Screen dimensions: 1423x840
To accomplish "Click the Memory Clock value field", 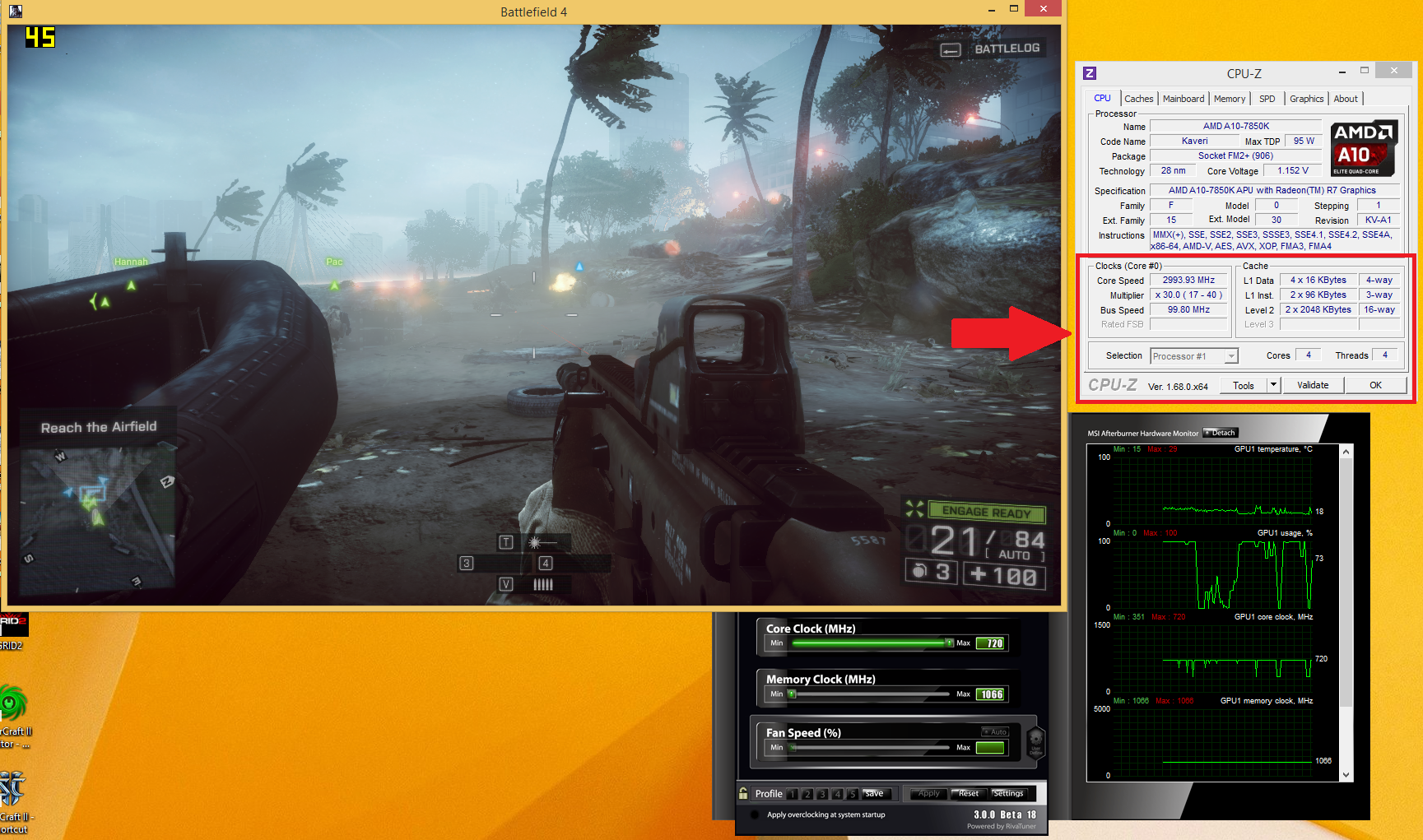I will [x=991, y=694].
